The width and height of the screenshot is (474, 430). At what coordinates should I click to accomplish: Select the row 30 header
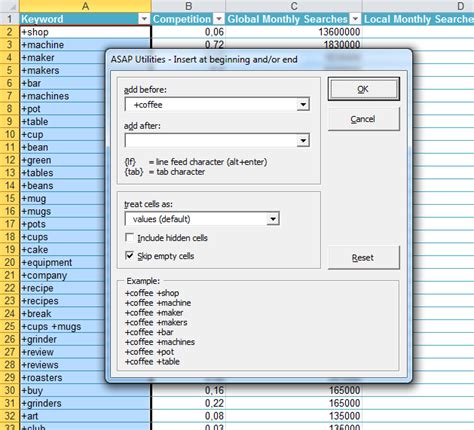[x=9, y=390]
